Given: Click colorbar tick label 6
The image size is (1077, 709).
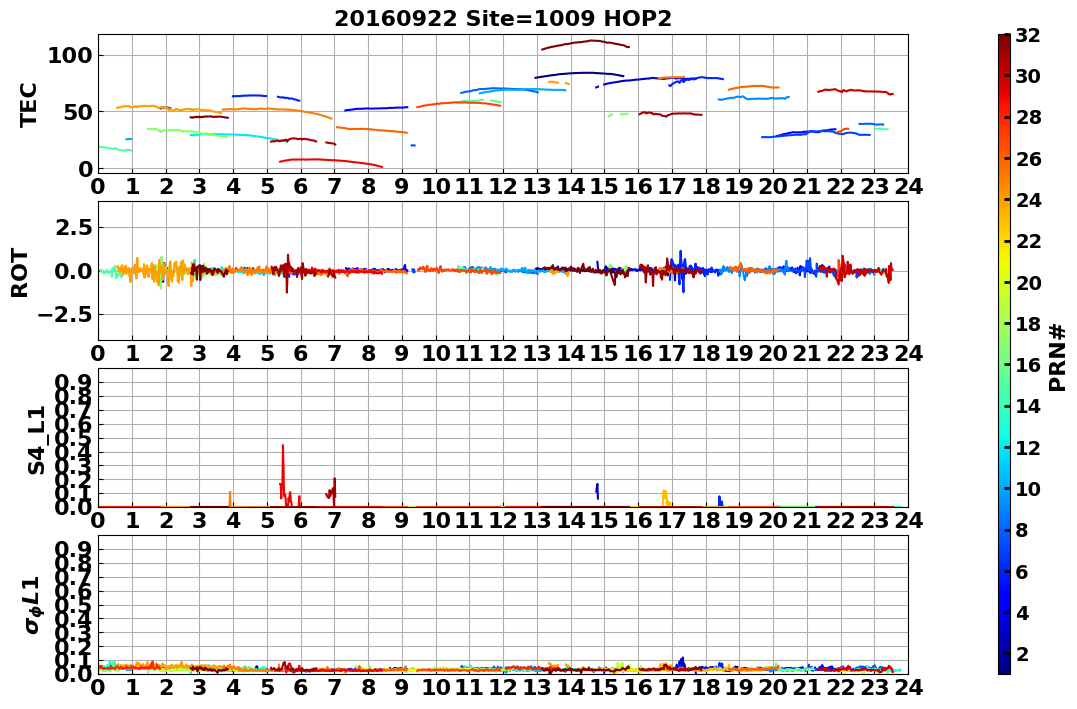Looking at the screenshot, I should click(x=1021, y=571).
